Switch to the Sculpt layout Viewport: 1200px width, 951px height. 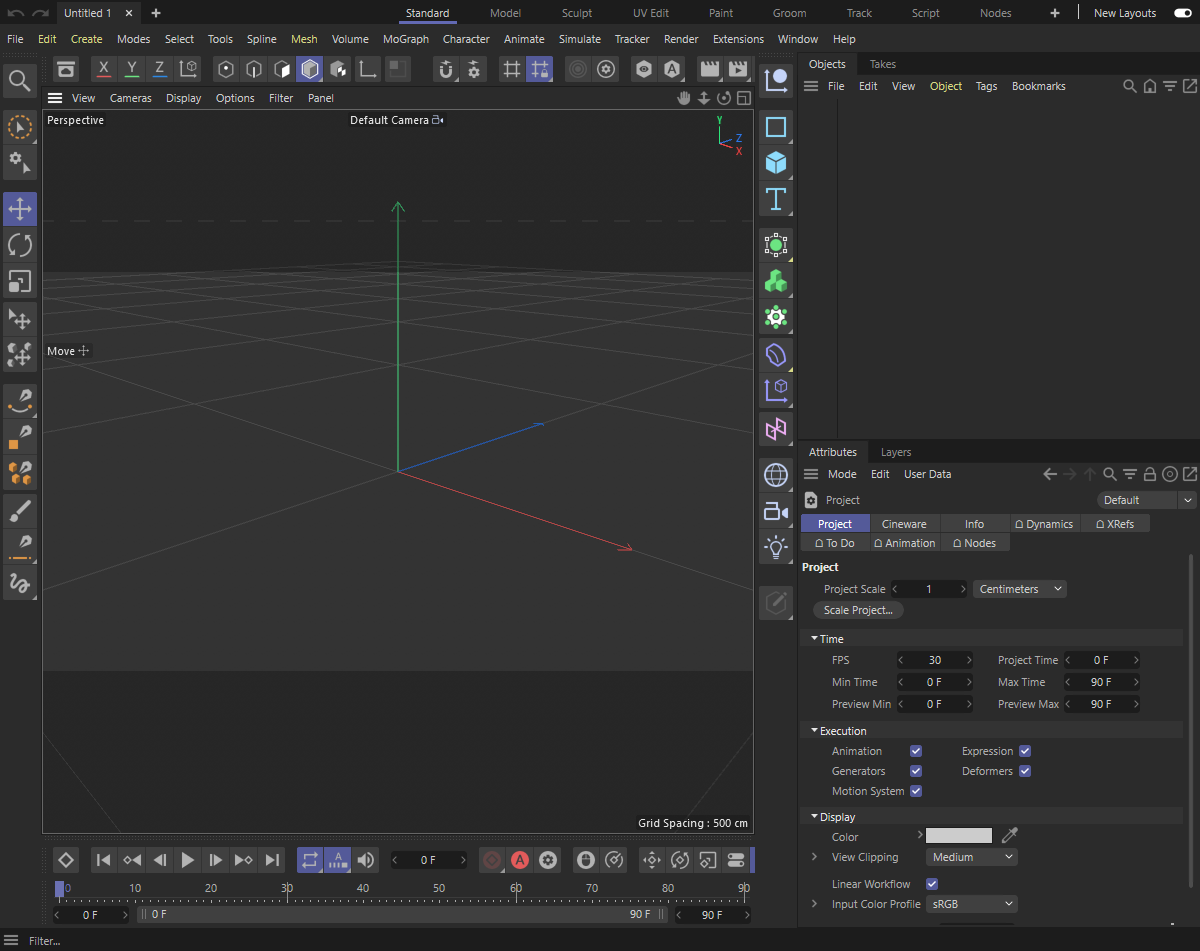coord(577,13)
